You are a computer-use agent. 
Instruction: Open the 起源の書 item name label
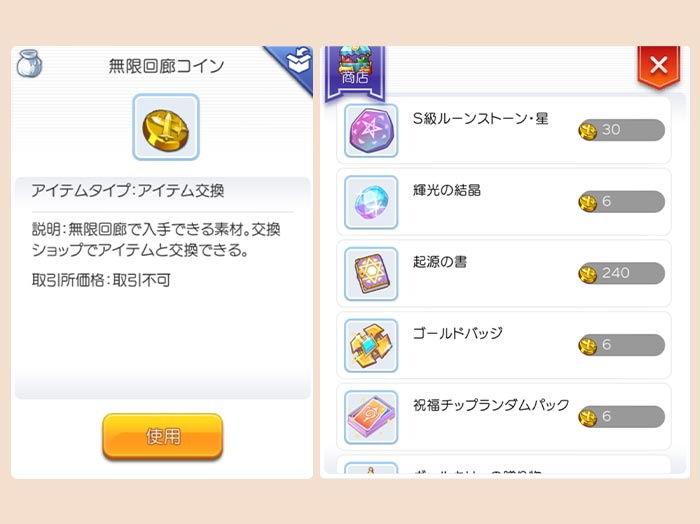(x=440, y=262)
